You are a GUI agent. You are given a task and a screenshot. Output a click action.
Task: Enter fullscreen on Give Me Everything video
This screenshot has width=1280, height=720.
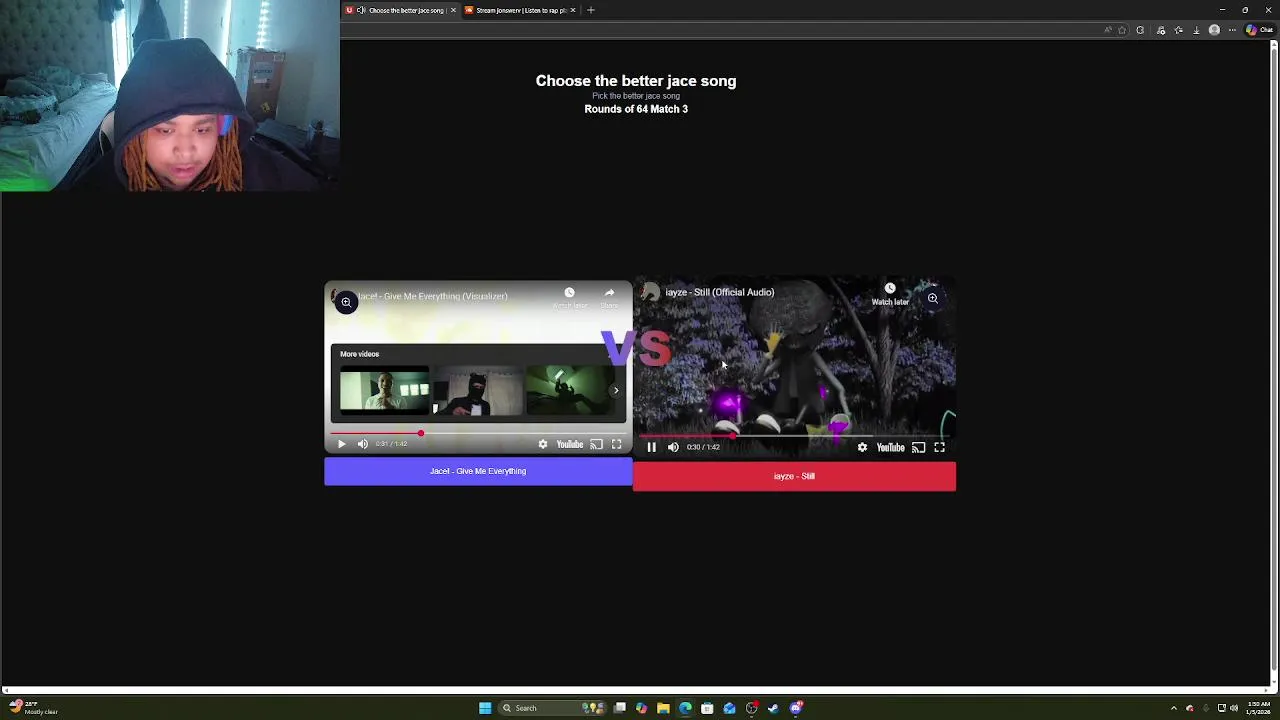617,444
